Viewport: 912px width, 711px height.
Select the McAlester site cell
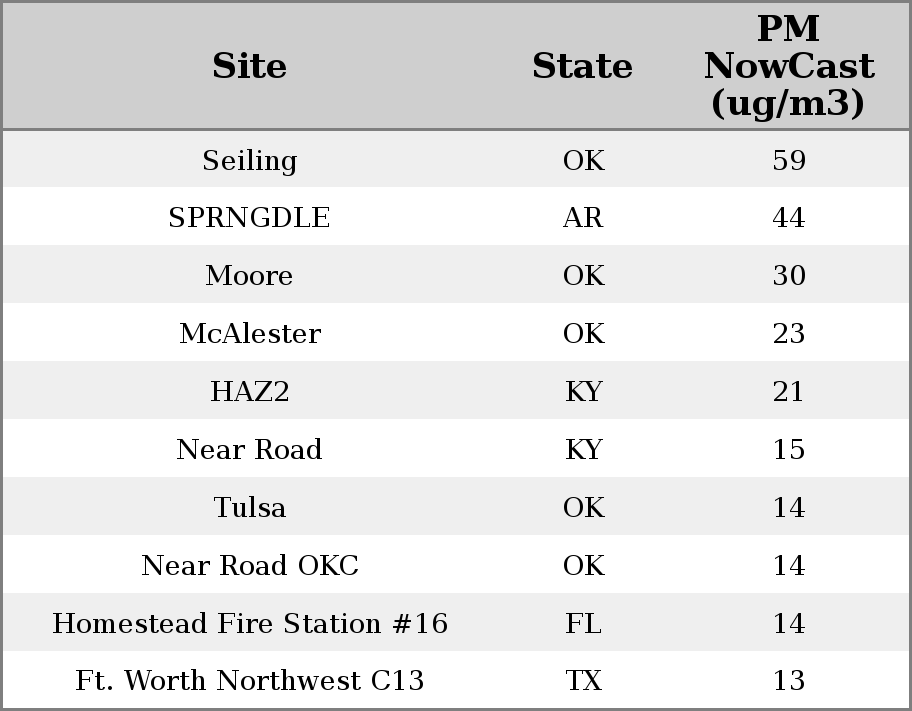pos(249,334)
